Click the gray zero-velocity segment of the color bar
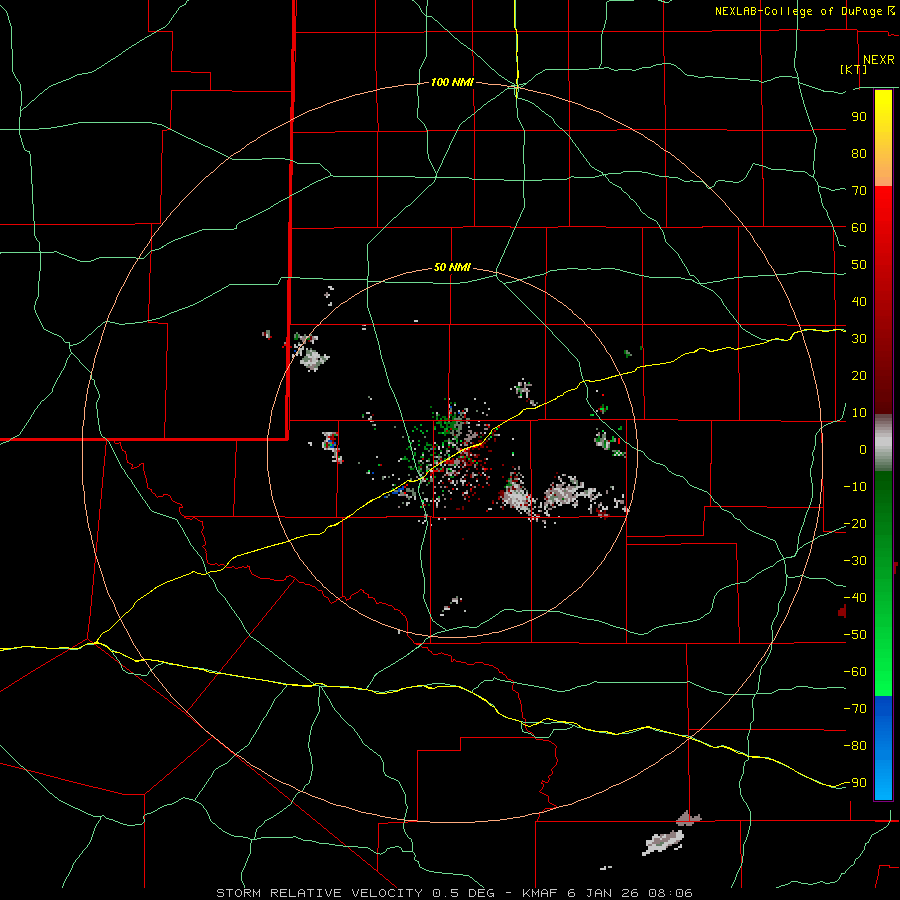Image resolution: width=900 pixels, height=900 pixels. click(883, 443)
